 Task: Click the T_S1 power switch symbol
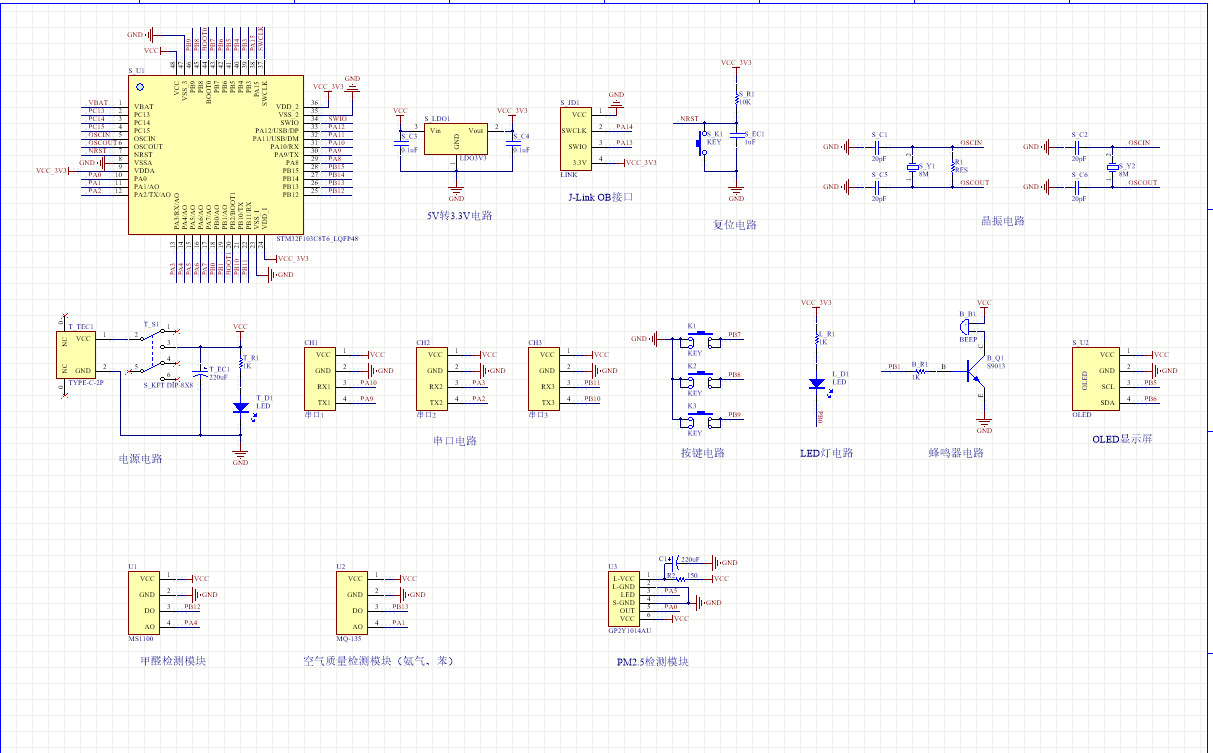tap(155, 351)
